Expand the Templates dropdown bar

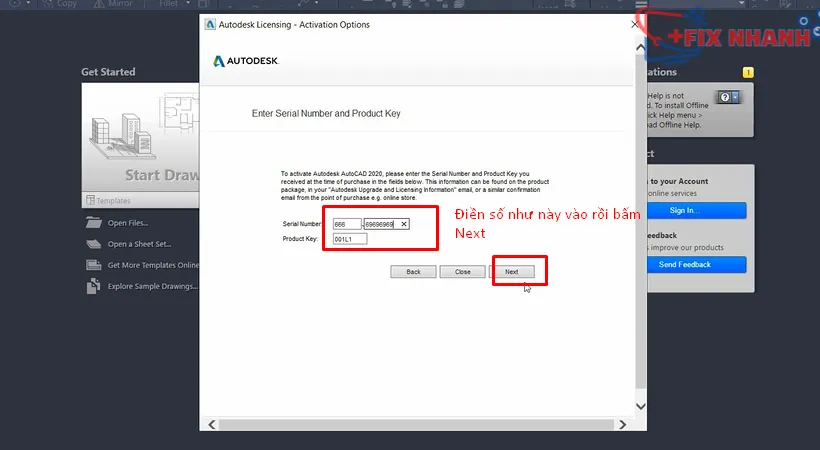click(x=140, y=200)
